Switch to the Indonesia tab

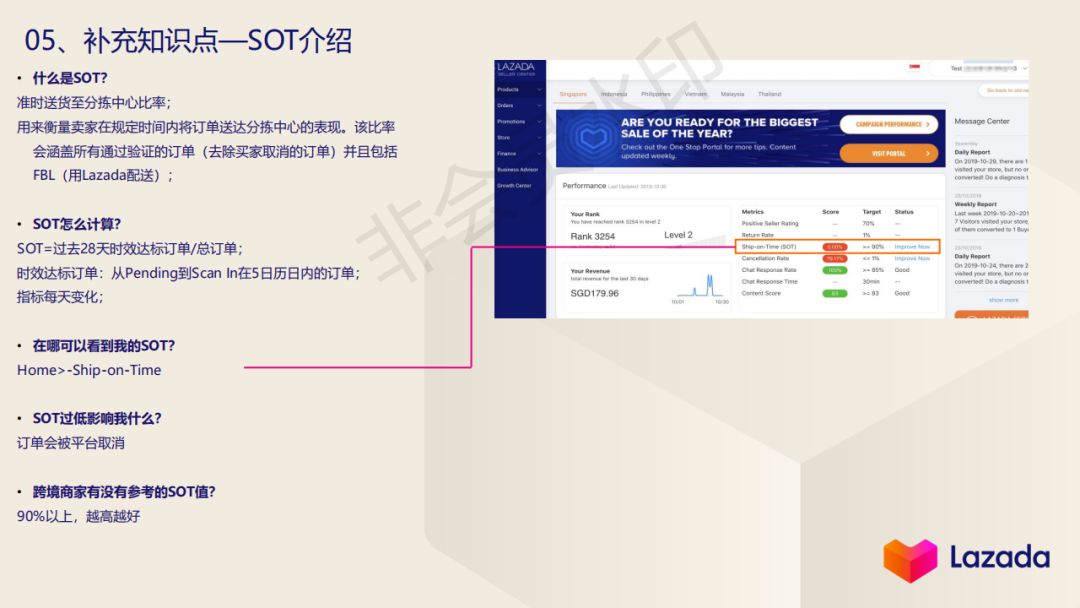tap(614, 94)
